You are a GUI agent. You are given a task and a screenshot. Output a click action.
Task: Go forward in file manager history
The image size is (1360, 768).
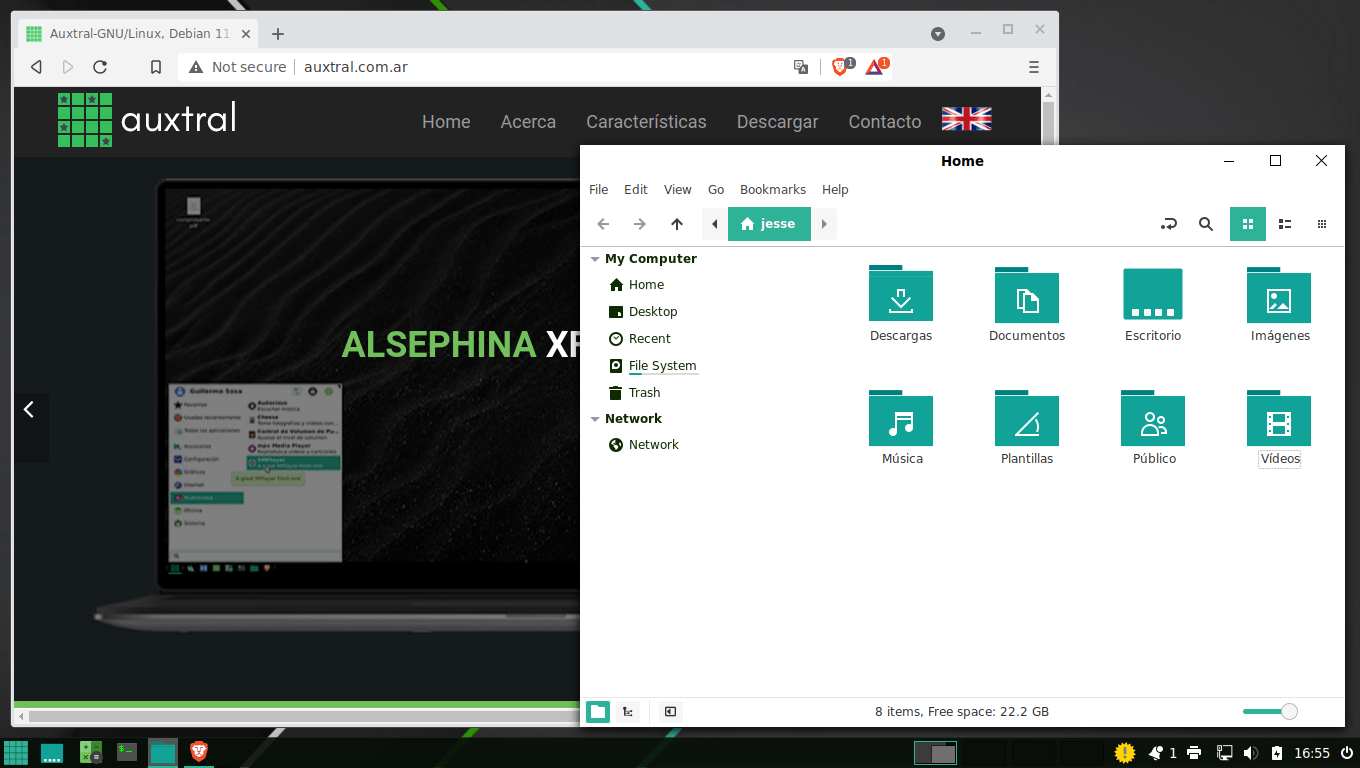click(x=640, y=224)
